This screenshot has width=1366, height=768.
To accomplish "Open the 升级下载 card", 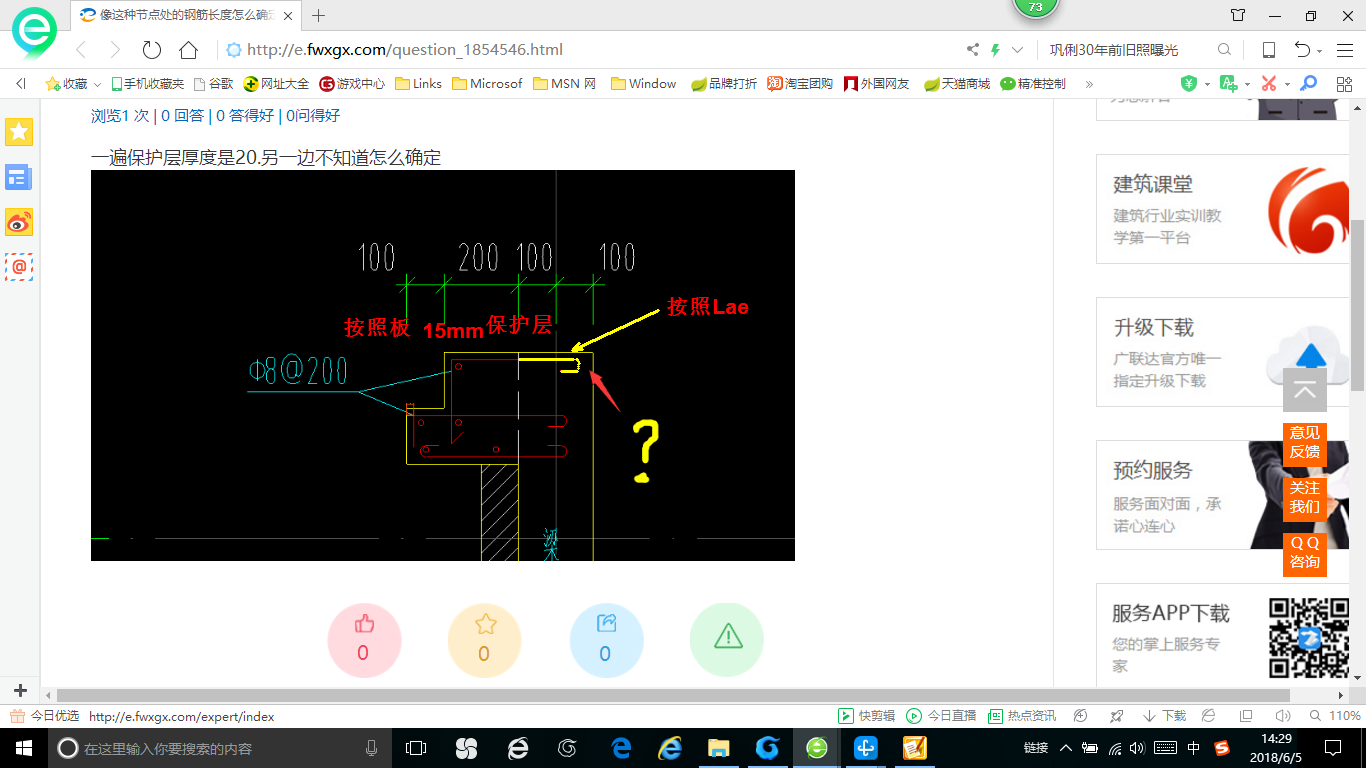I will tap(1222, 352).
